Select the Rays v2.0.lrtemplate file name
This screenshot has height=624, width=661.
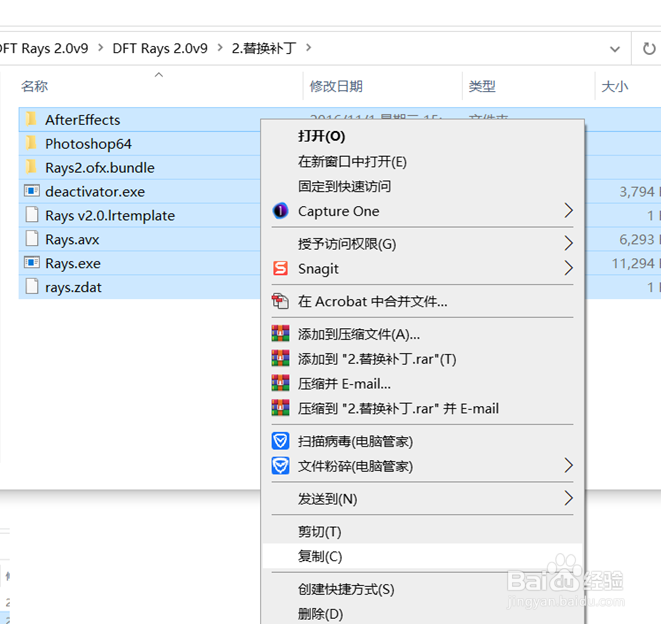click(x=110, y=215)
